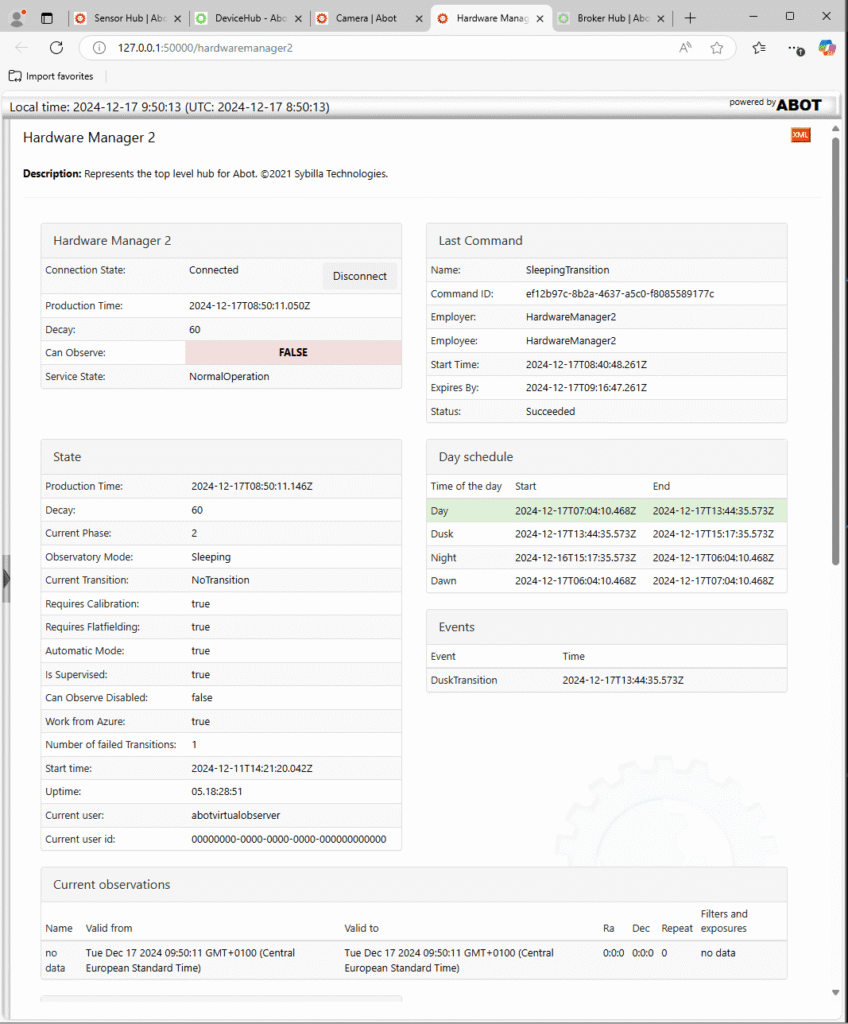
Task: Click the page vertical scrollbar thumb
Action: [x=835, y=351]
